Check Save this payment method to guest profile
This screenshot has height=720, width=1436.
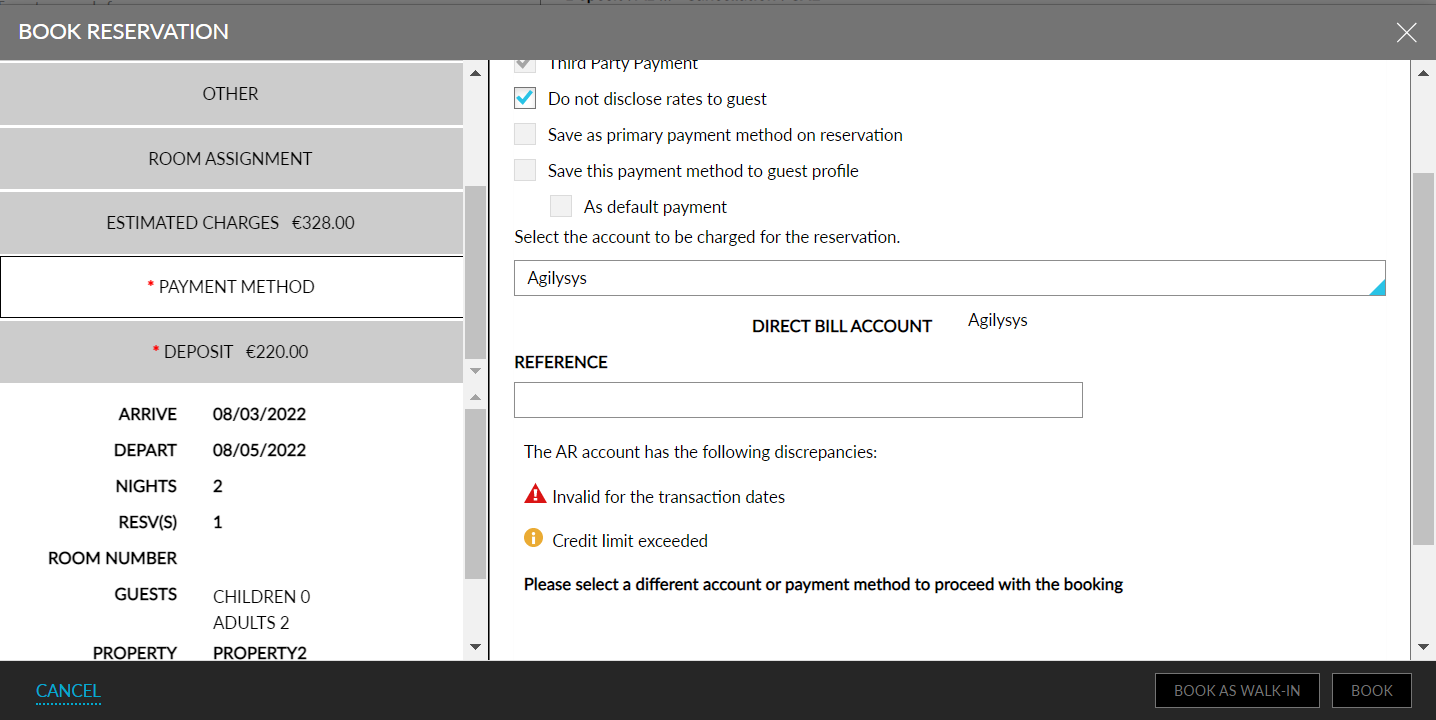point(525,171)
